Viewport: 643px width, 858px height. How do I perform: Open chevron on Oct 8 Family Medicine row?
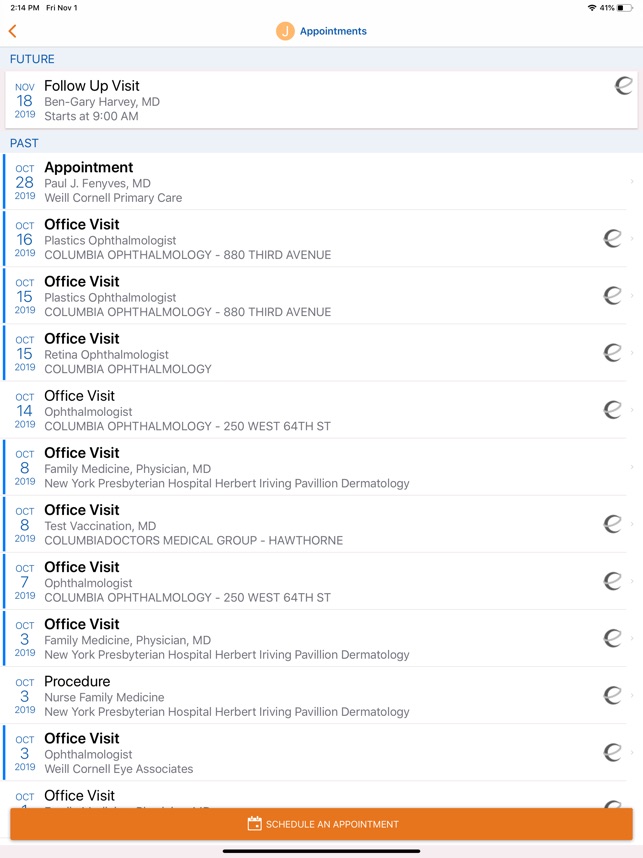632,467
